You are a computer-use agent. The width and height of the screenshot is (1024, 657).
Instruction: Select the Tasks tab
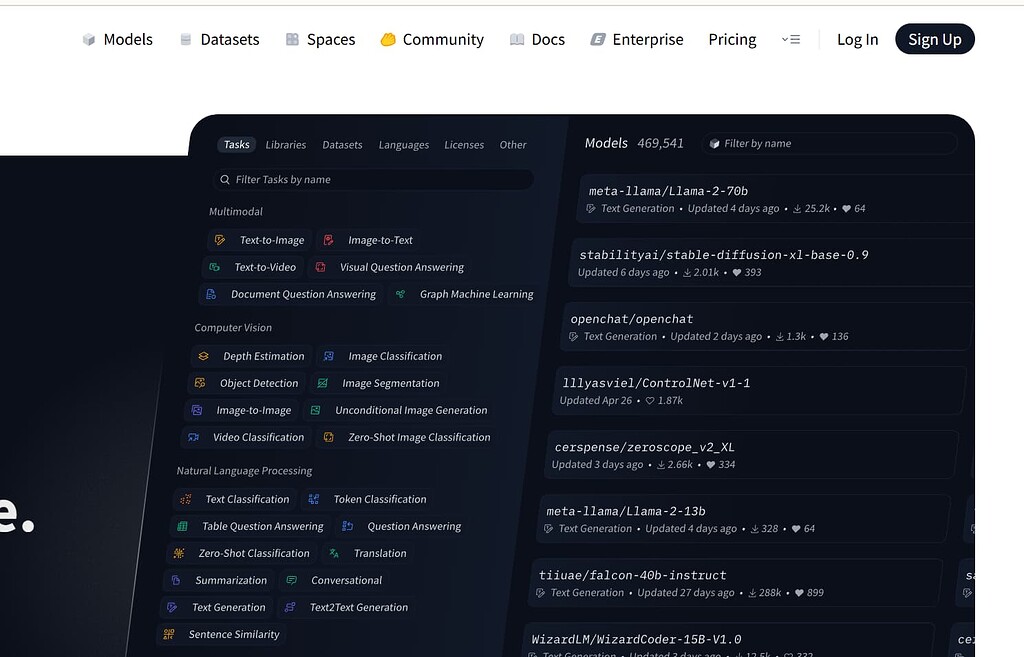236,145
